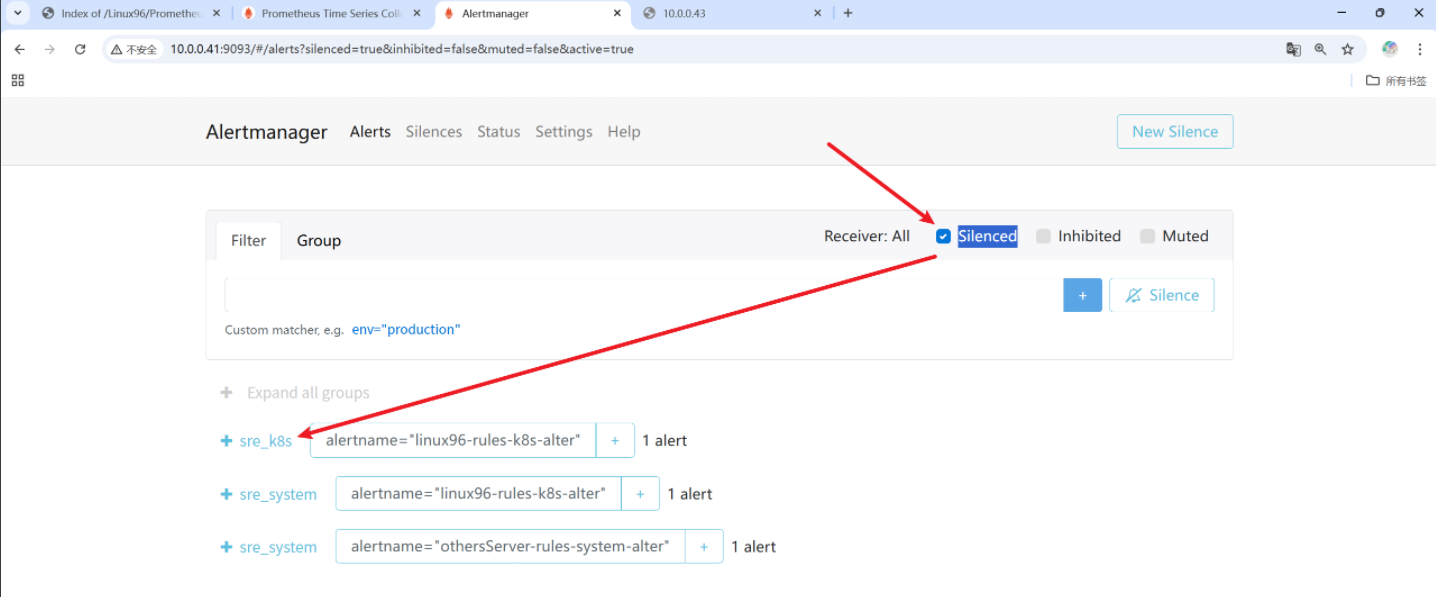Bookmark this page with star icon
This screenshot has height=597, width=1436.
point(1347,49)
